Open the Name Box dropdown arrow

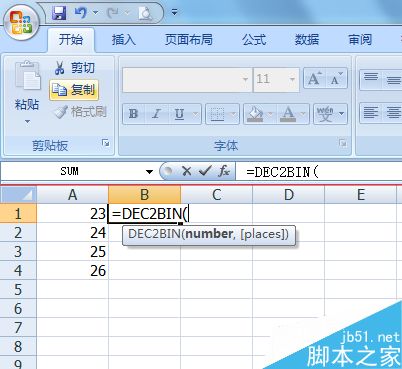coord(149,172)
